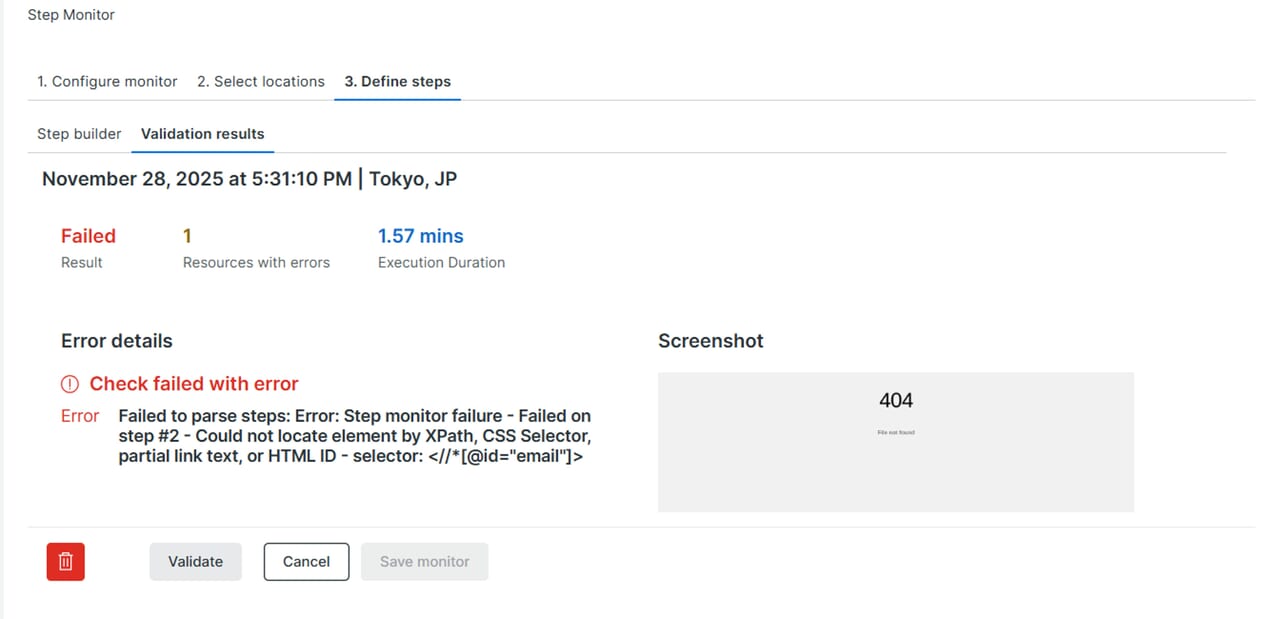Click the Screenshot section heading
This screenshot has height=619, width=1280.
pos(710,341)
